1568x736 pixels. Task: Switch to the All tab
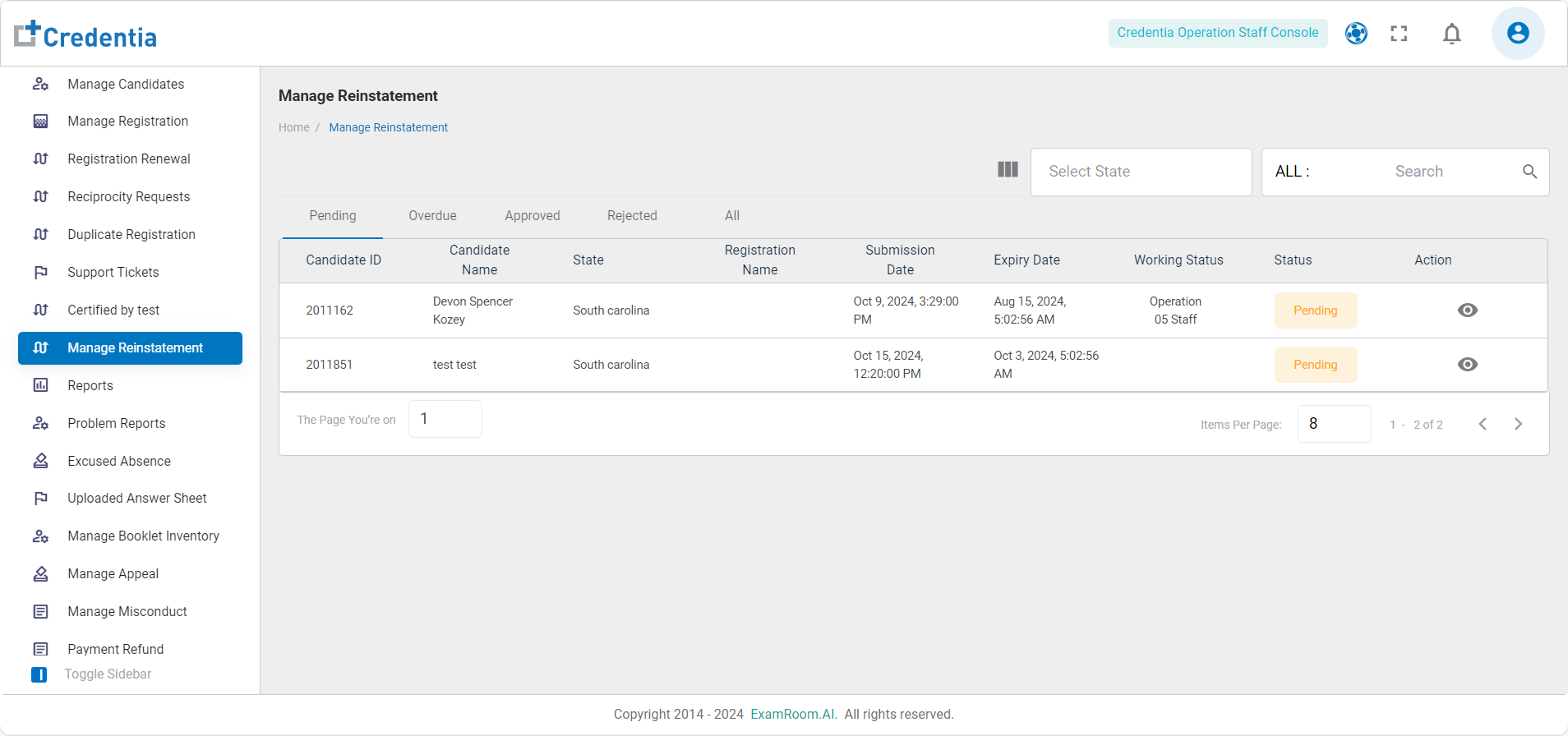click(732, 216)
